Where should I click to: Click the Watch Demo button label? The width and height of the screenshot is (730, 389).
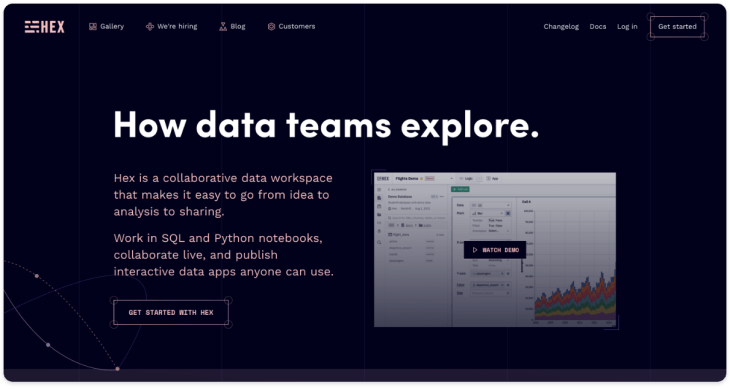(x=500, y=250)
